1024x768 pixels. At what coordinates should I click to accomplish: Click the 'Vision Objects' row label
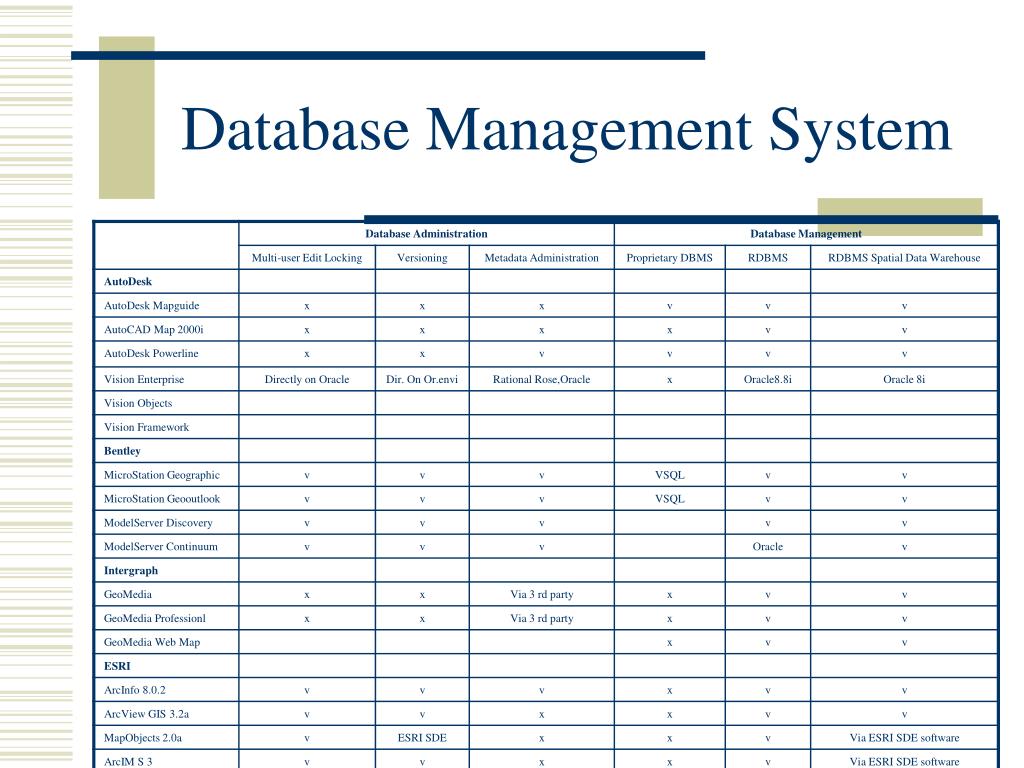pyautogui.click(x=138, y=404)
